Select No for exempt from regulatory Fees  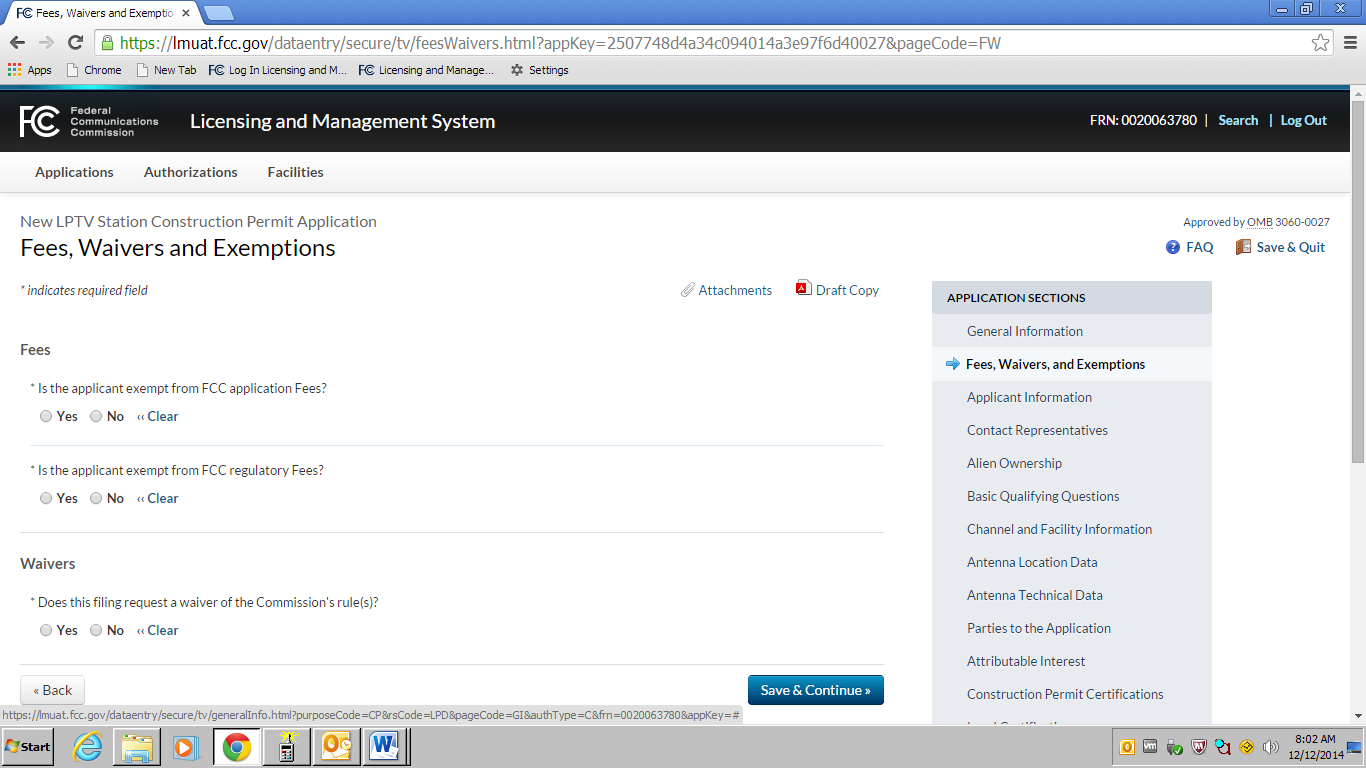pyautogui.click(x=96, y=498)
